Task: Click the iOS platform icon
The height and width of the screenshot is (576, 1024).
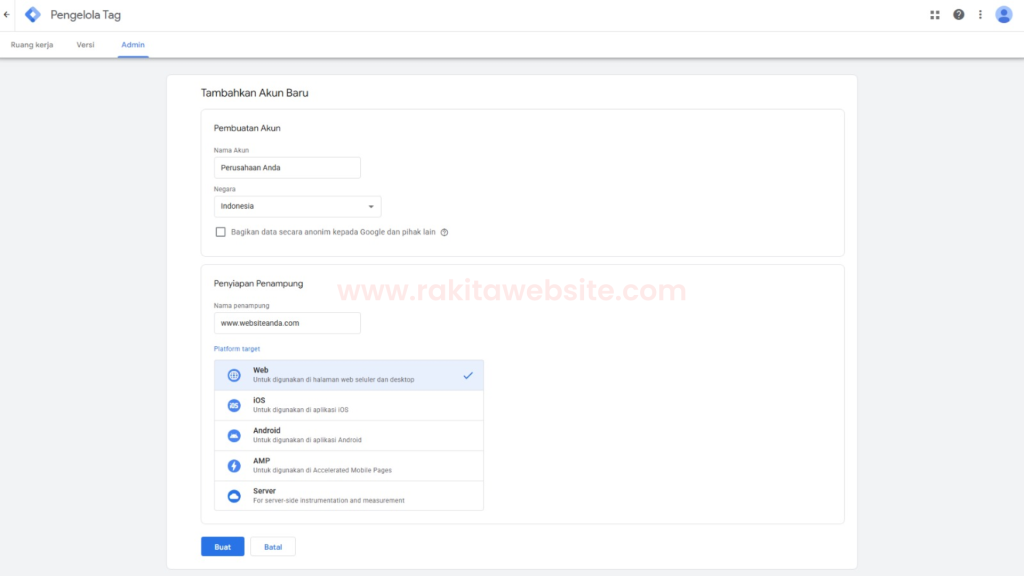Action: pos(234,406)
